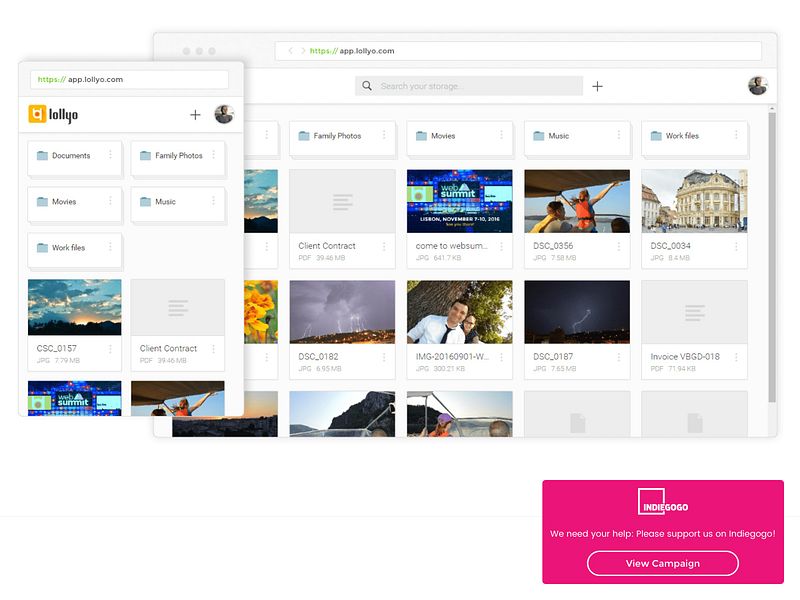This screenshot has height=600, width=800.
Task: Open options menu for CSC_0157 file
Action: click(110, 349)
